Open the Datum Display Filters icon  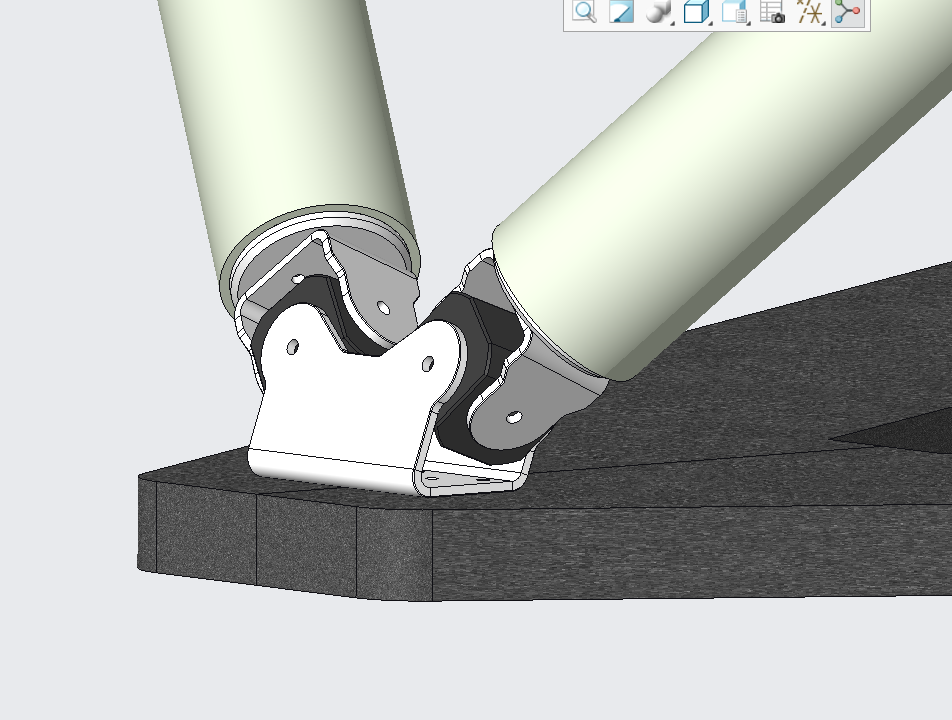809,12
